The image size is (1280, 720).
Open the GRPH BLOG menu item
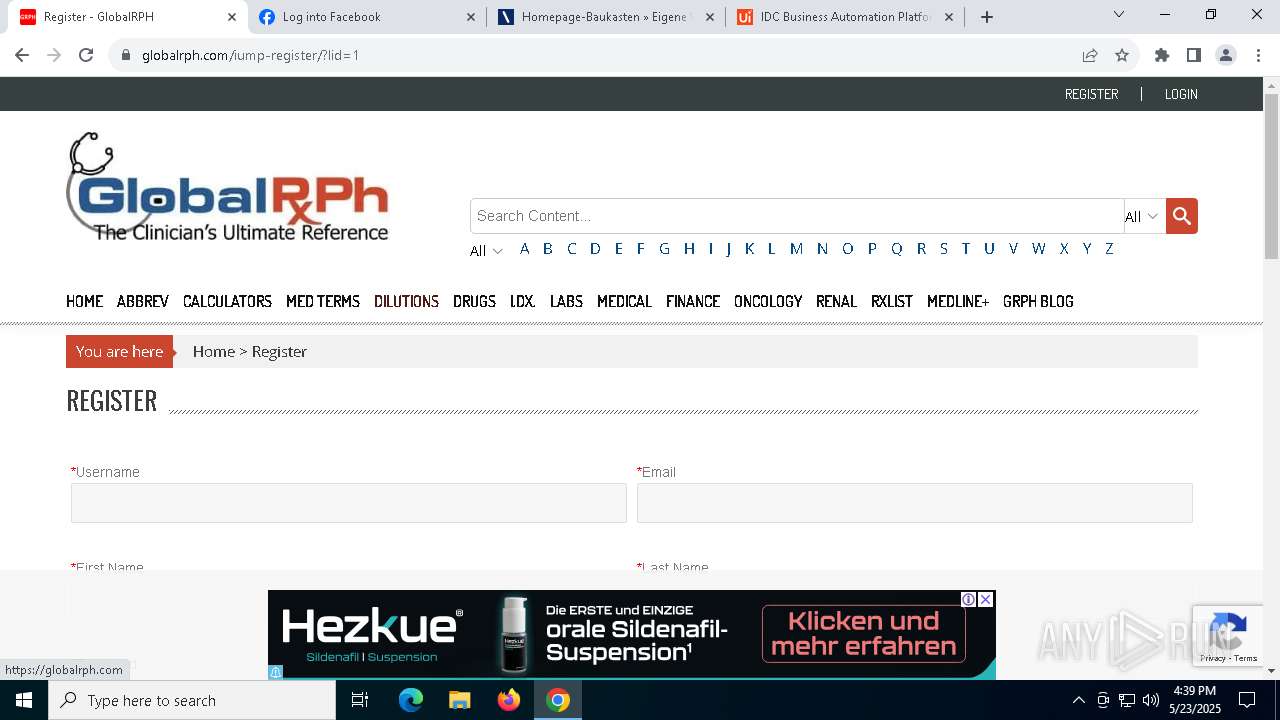(x=1038, y=301)
